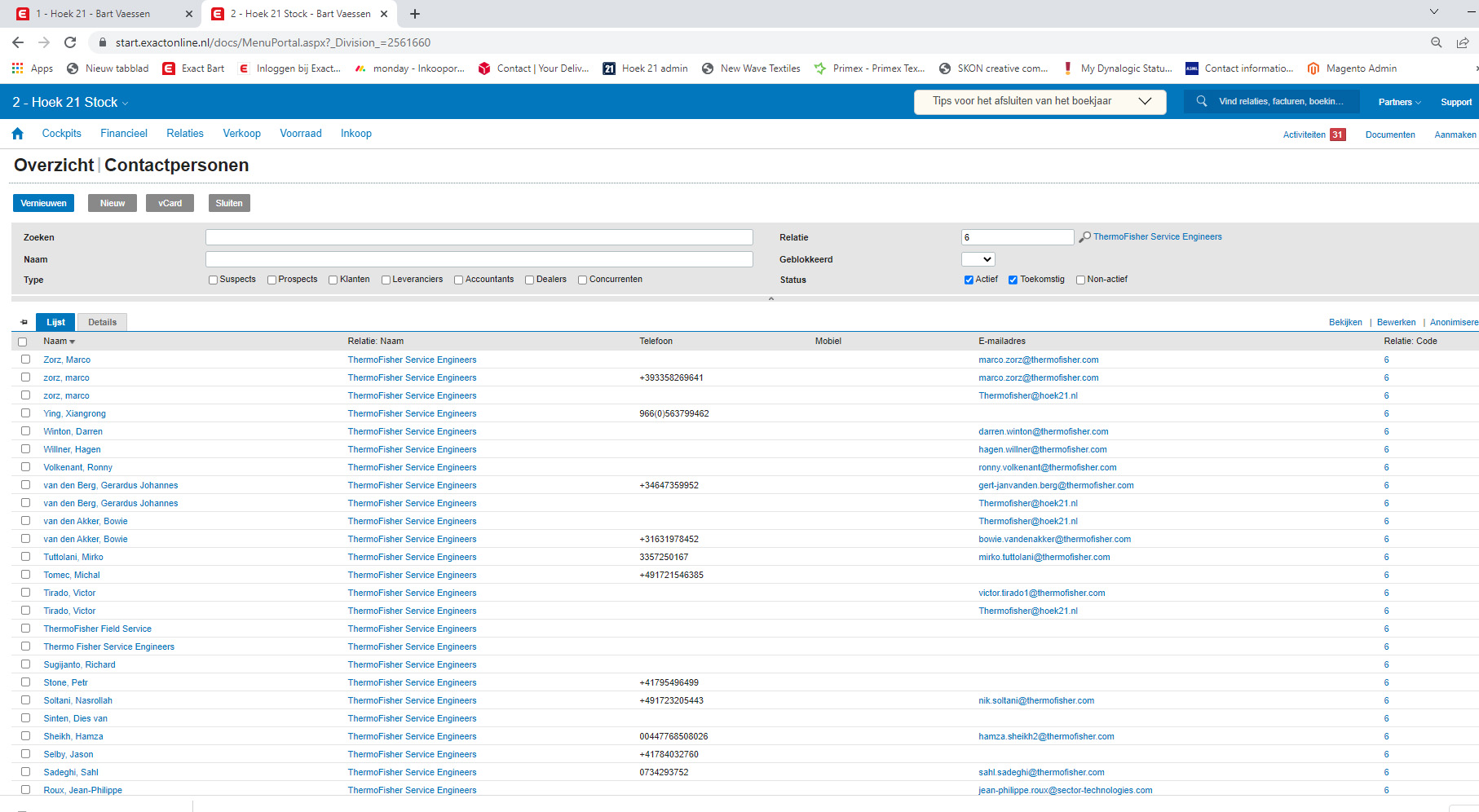Open contact Winton, Darren
This screenshot has height=812, width=1479.
[73, 431]
